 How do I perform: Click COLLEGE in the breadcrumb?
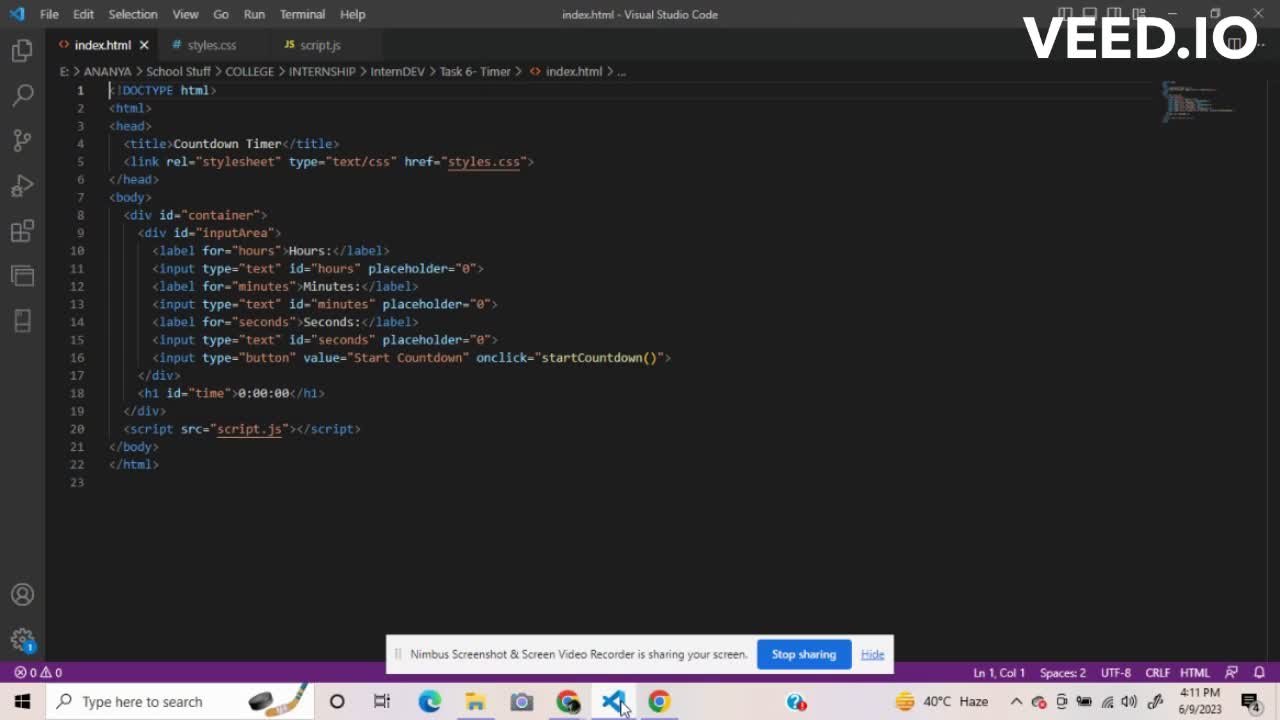[x=249, y=72]
